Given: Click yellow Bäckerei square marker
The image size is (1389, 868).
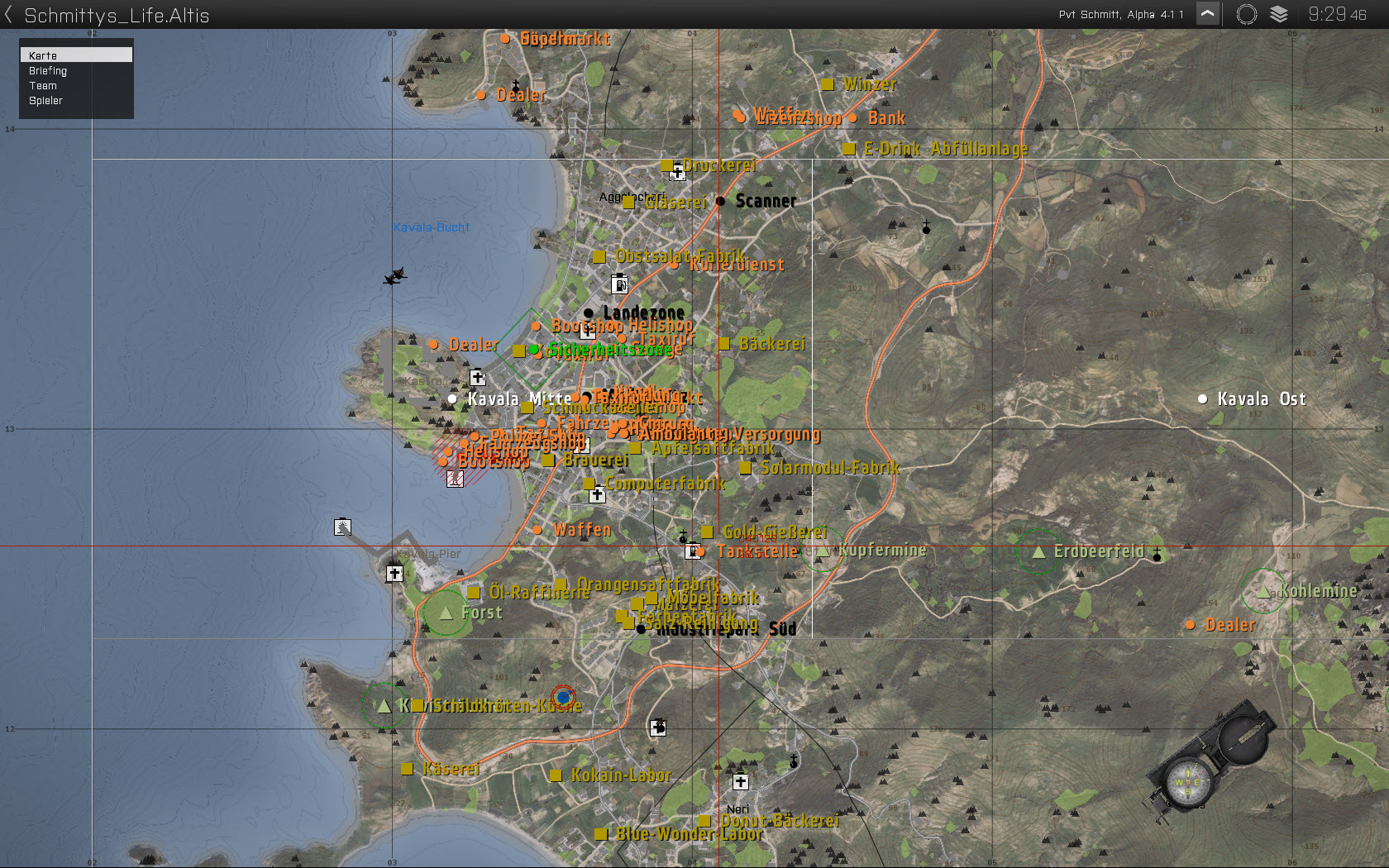Looking at the screenshot, I should (x=723, y=343).
